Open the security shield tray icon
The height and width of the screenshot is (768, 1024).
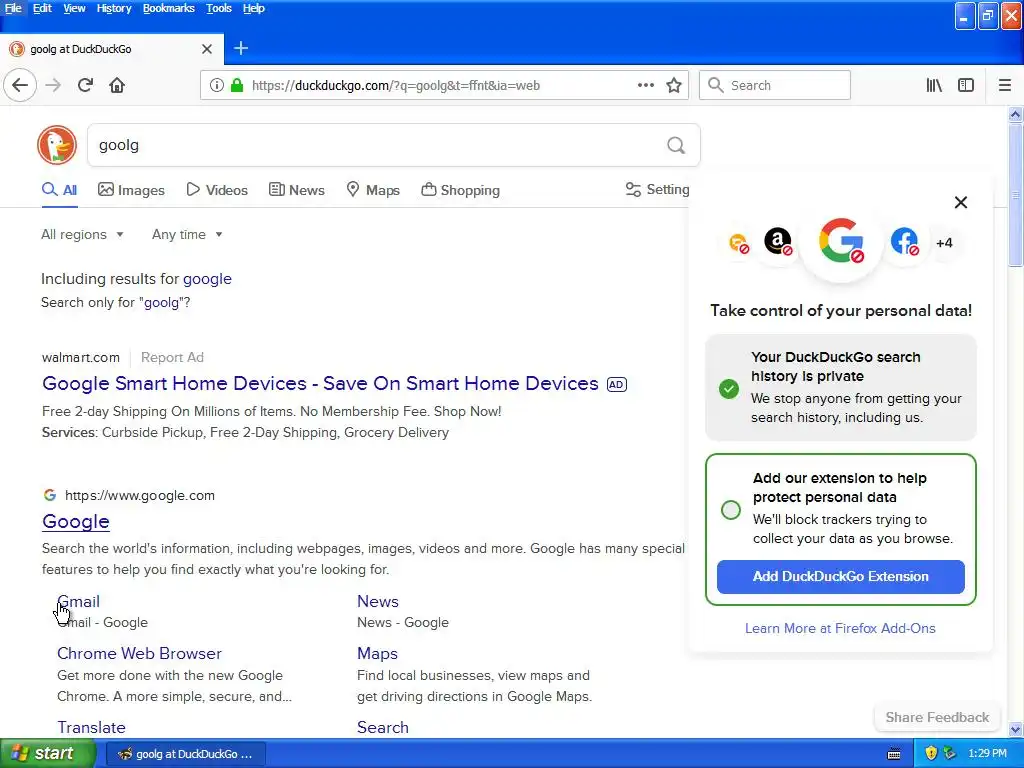point(931,753)
